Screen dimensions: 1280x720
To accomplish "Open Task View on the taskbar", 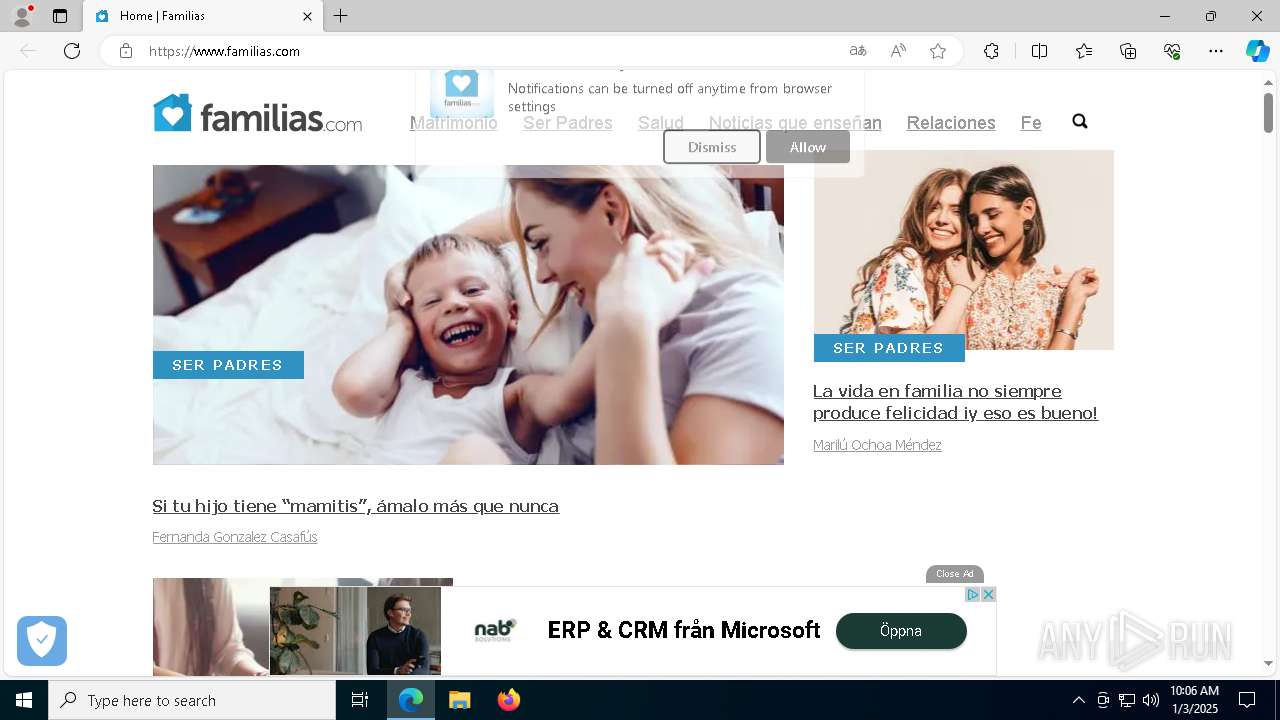I will (360, 700).
